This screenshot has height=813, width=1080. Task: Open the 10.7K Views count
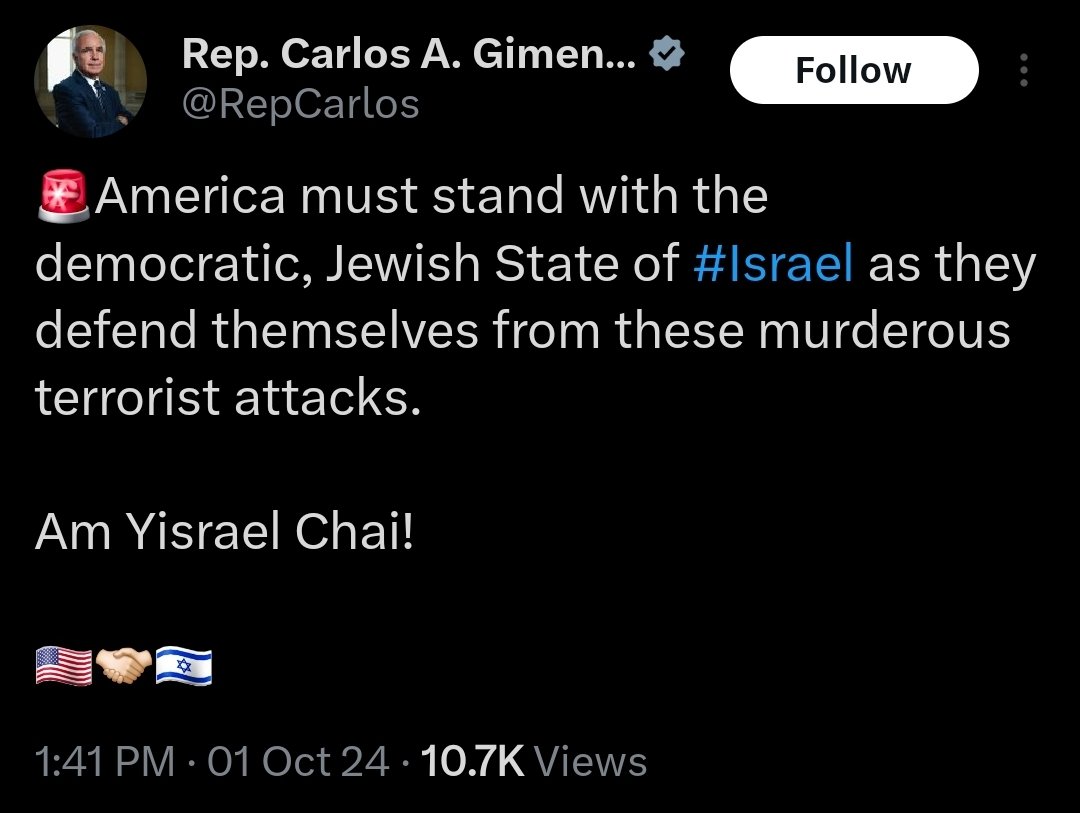[x=534, y=762]
